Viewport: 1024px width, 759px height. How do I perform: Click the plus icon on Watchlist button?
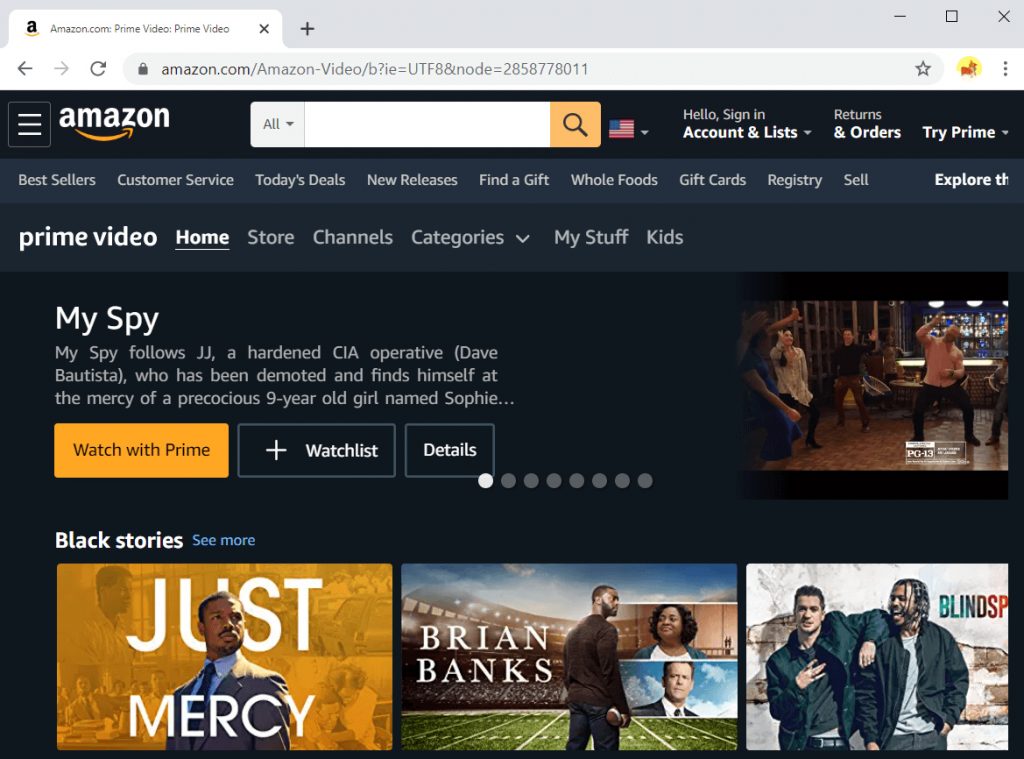[276, 449]
